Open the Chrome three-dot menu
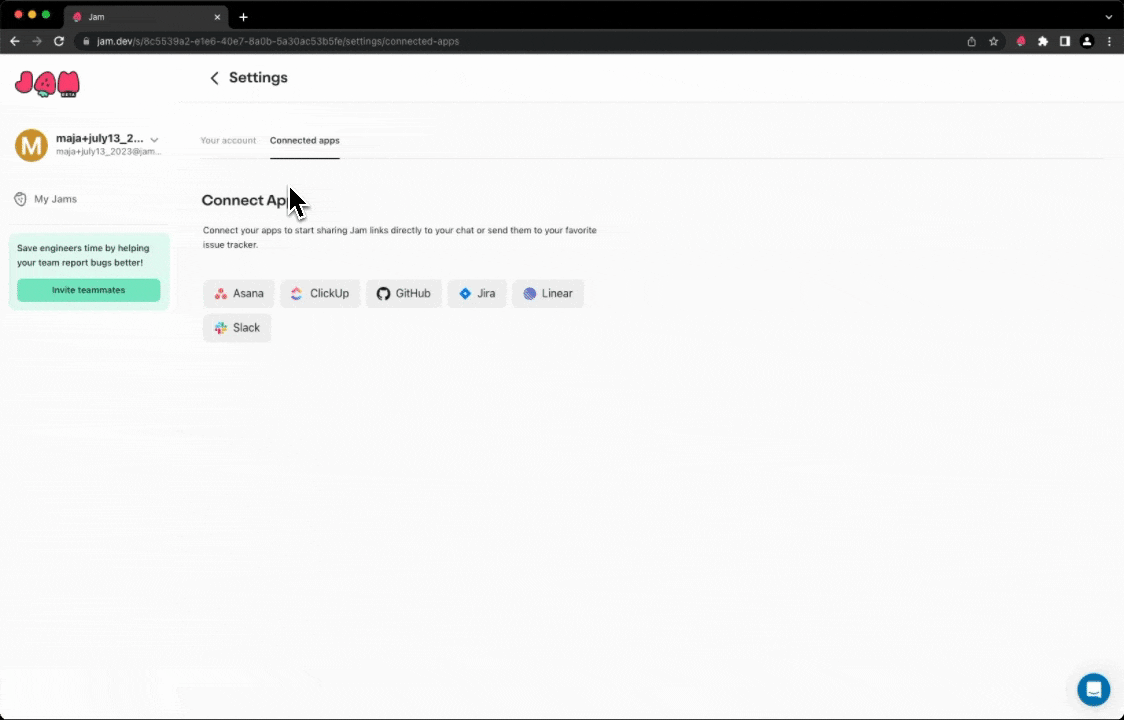Viewport: 1124px width, 720px height. click(1109, 41)
